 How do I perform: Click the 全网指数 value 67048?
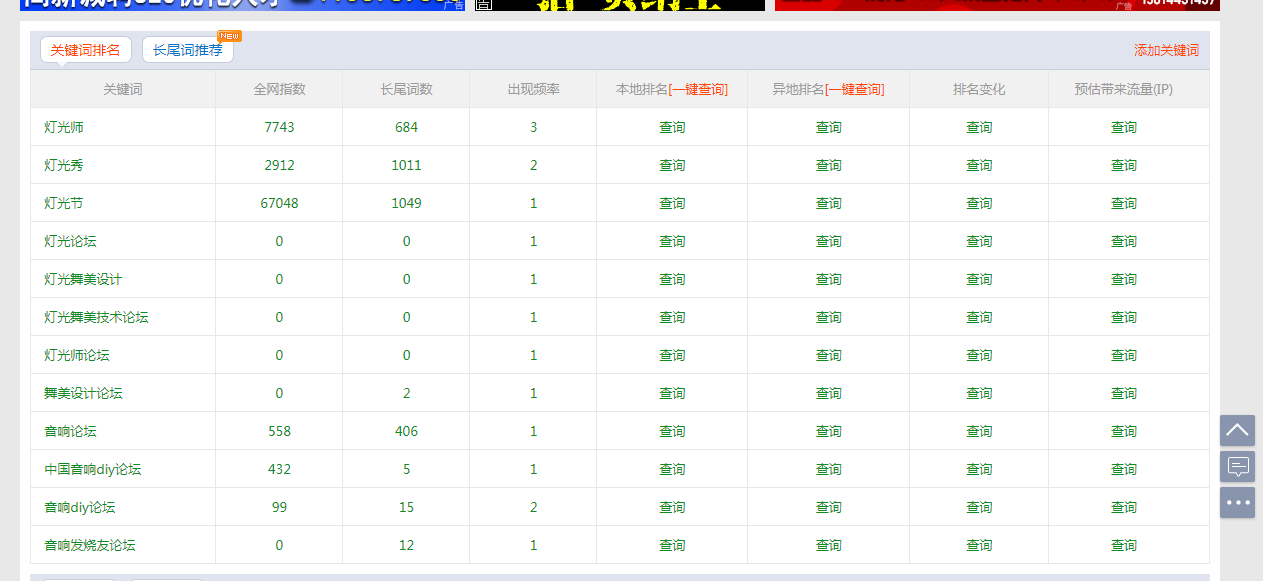[279, 204]
